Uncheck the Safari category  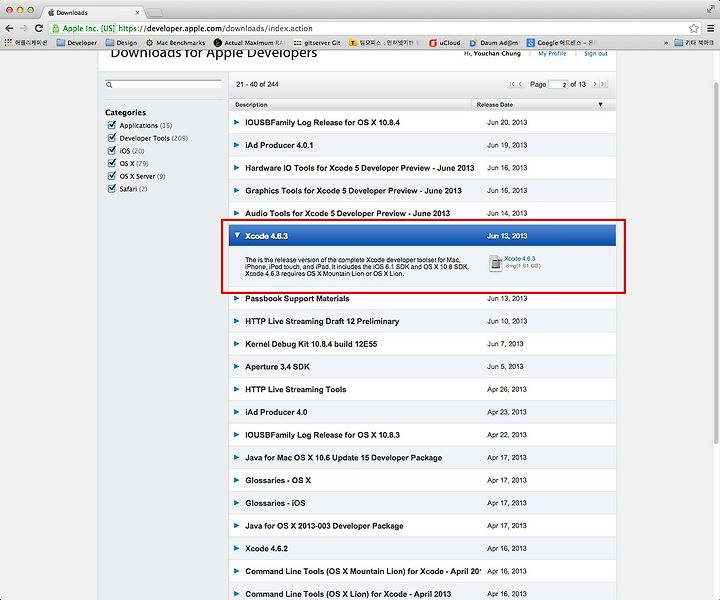pos(112,188)
